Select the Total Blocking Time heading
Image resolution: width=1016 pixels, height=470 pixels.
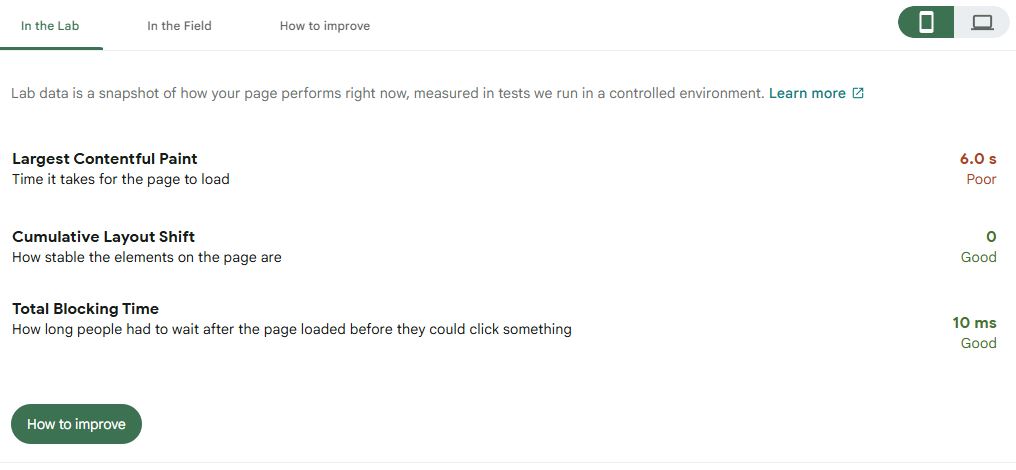point(86,309)
